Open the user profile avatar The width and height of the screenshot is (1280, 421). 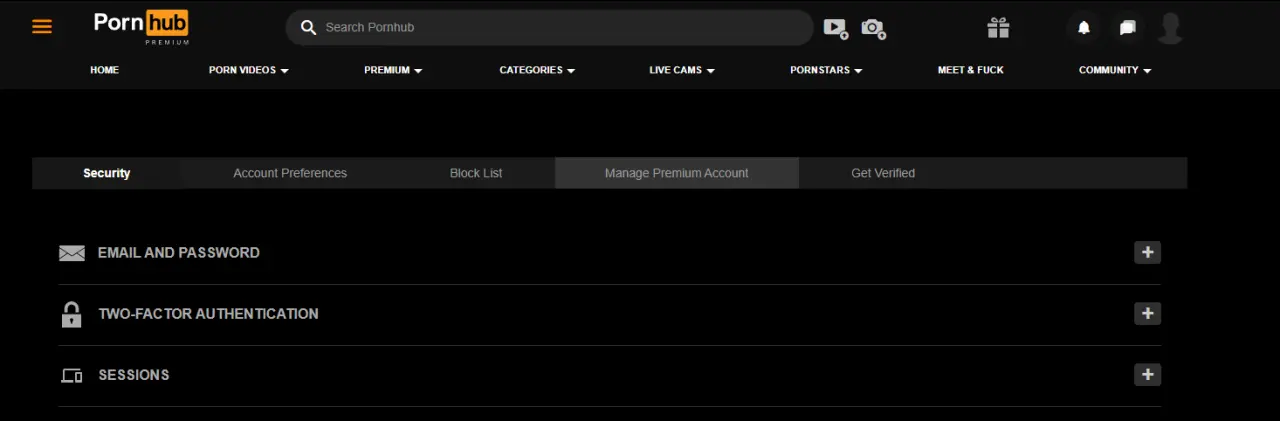(1170, 28)
